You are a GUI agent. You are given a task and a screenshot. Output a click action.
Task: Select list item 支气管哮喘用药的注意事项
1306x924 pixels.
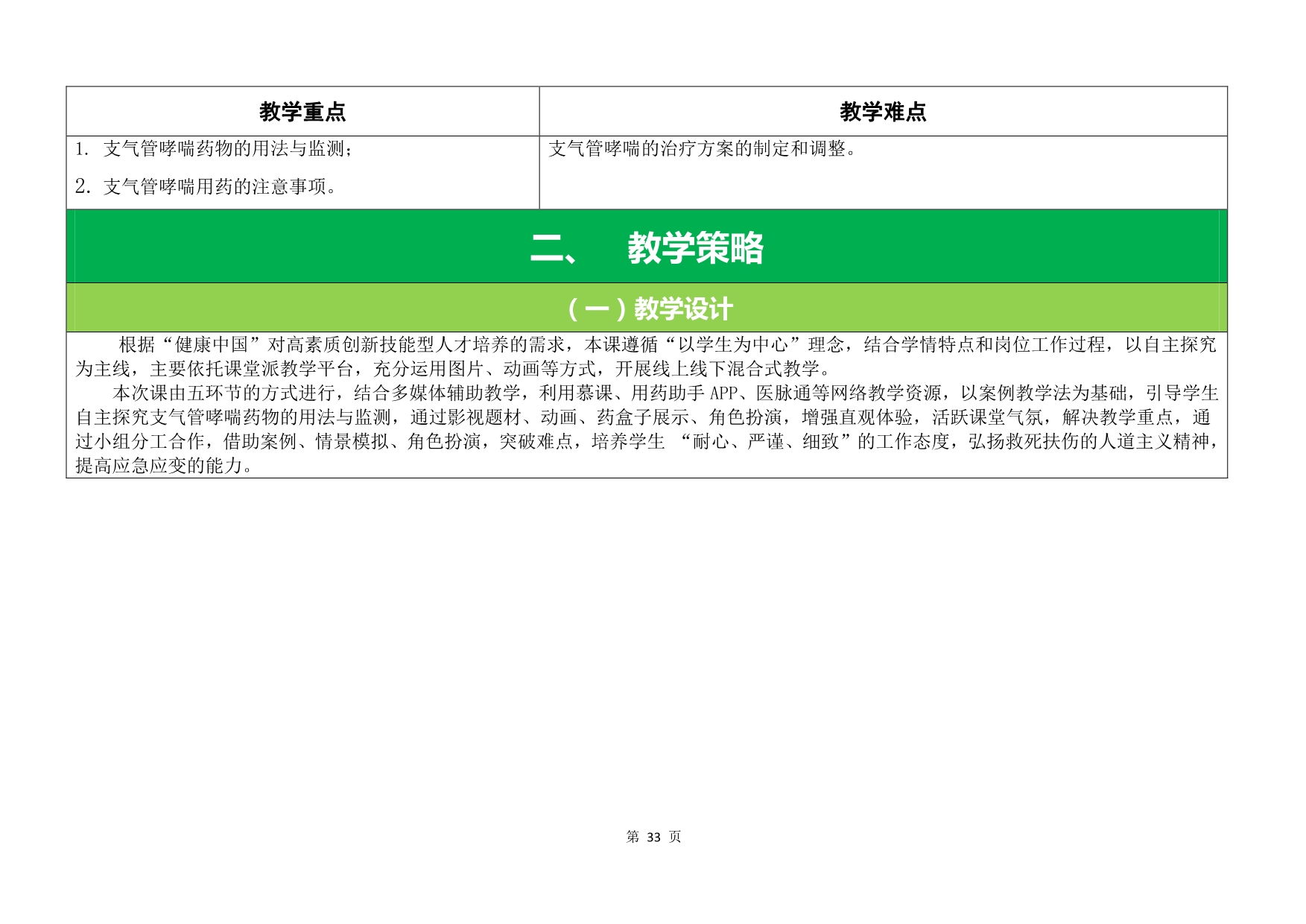point(220,186)
